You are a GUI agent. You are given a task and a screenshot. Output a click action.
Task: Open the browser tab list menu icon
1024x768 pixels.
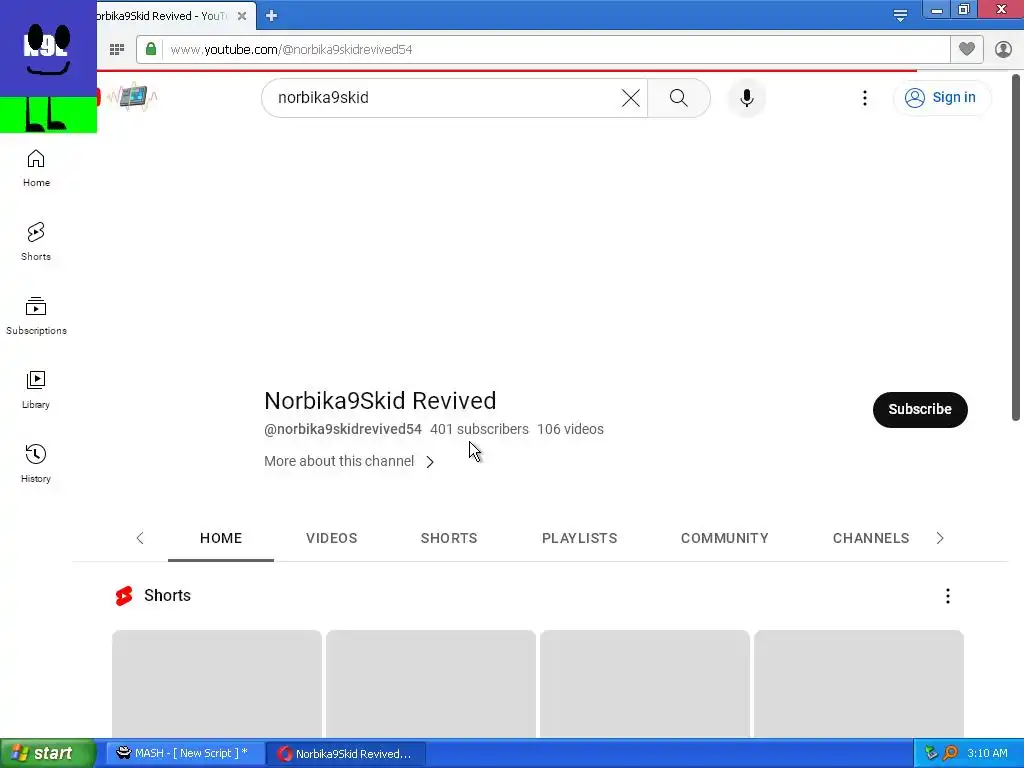pyautogui.click(x=900, y=16)
